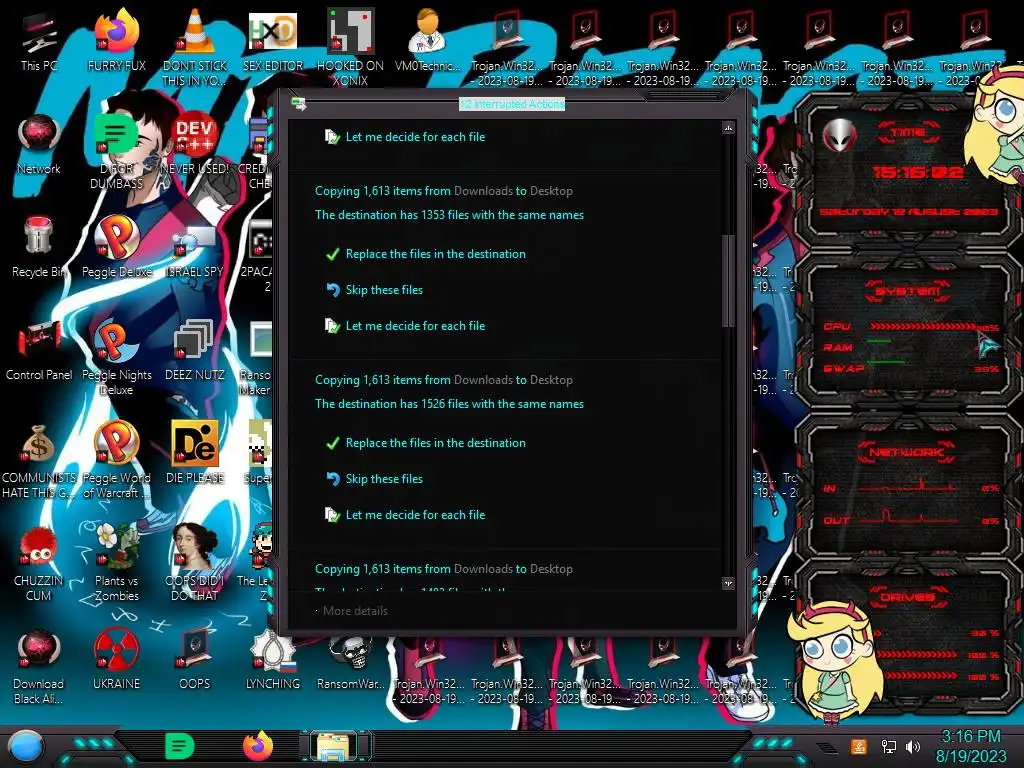Screen dimensions: 1024x768
Task: Select the UKRAINE radiation symbol icon
Action: coord(117,658)
